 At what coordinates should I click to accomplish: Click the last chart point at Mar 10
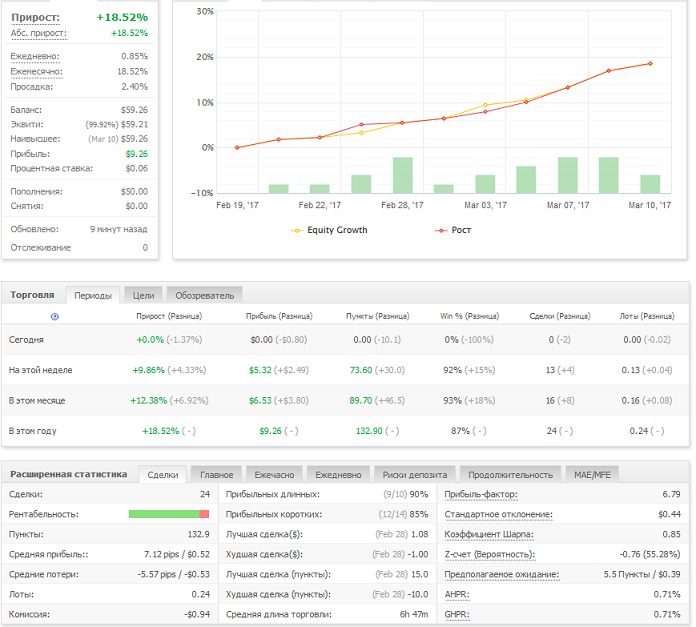click(x=650, y=63)
